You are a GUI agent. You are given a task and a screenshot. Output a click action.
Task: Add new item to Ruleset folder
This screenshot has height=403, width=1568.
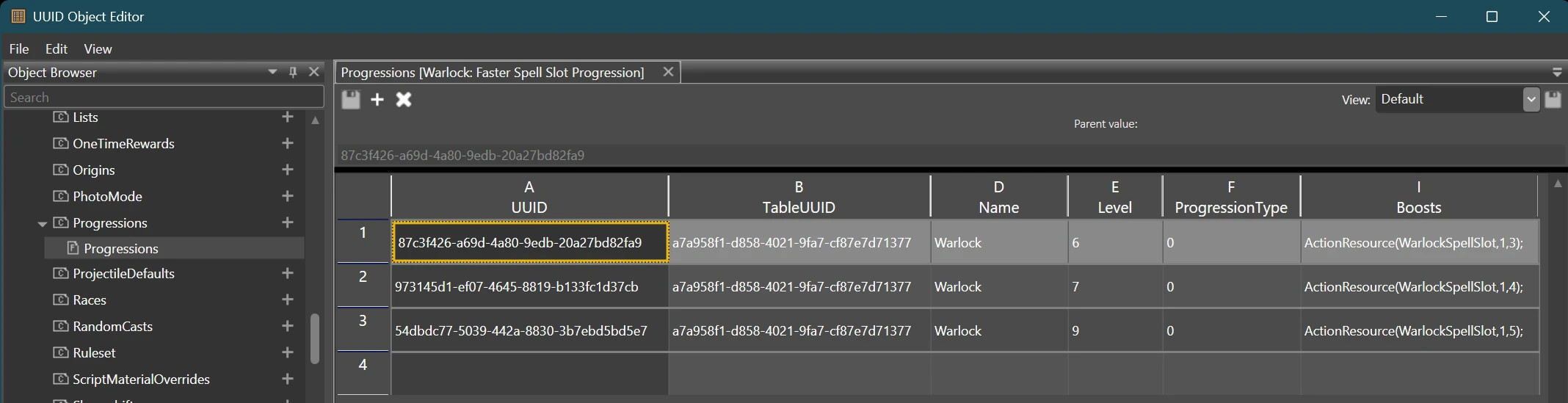(x=288, y=352)
